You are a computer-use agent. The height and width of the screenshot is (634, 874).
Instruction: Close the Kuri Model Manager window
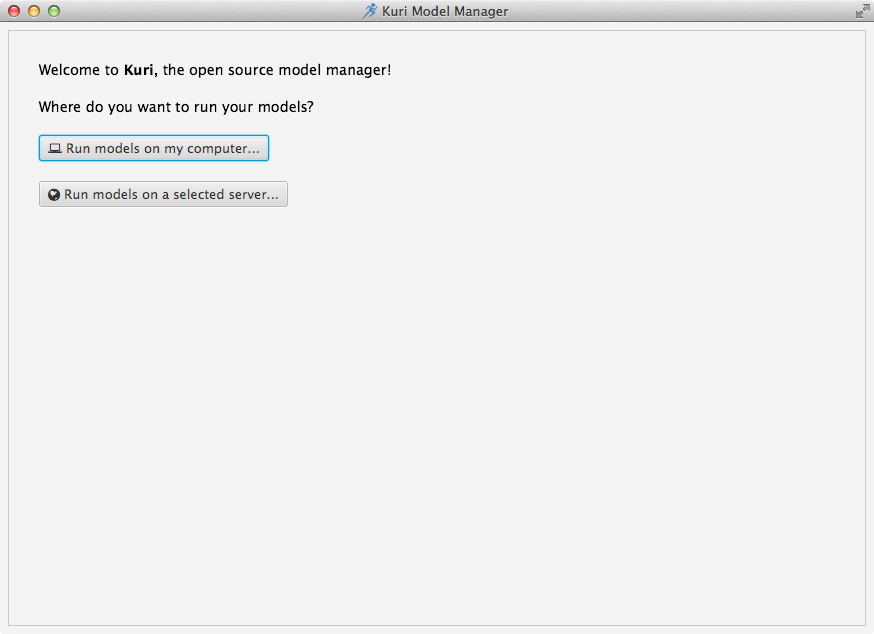pyautogui.click(x=14, y=11)
